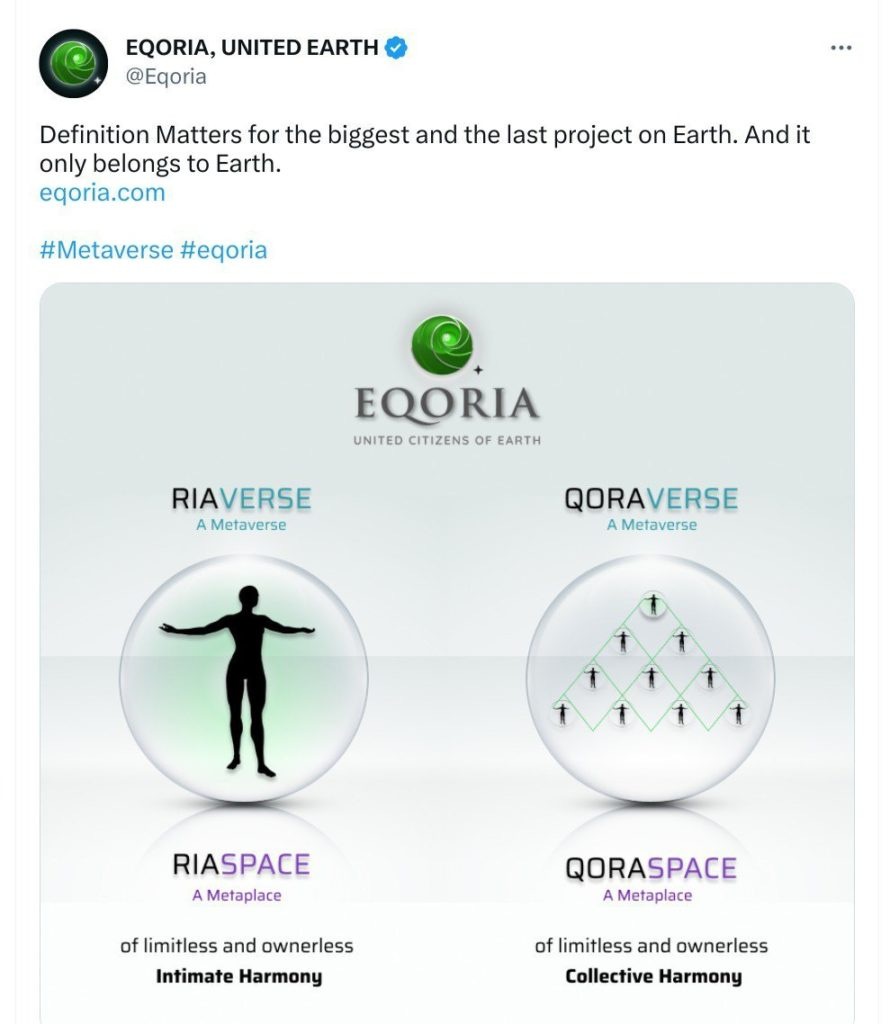Click the #eqoria hashtag
This screenshot has height=1024, width=890.
tap(224, 249)
